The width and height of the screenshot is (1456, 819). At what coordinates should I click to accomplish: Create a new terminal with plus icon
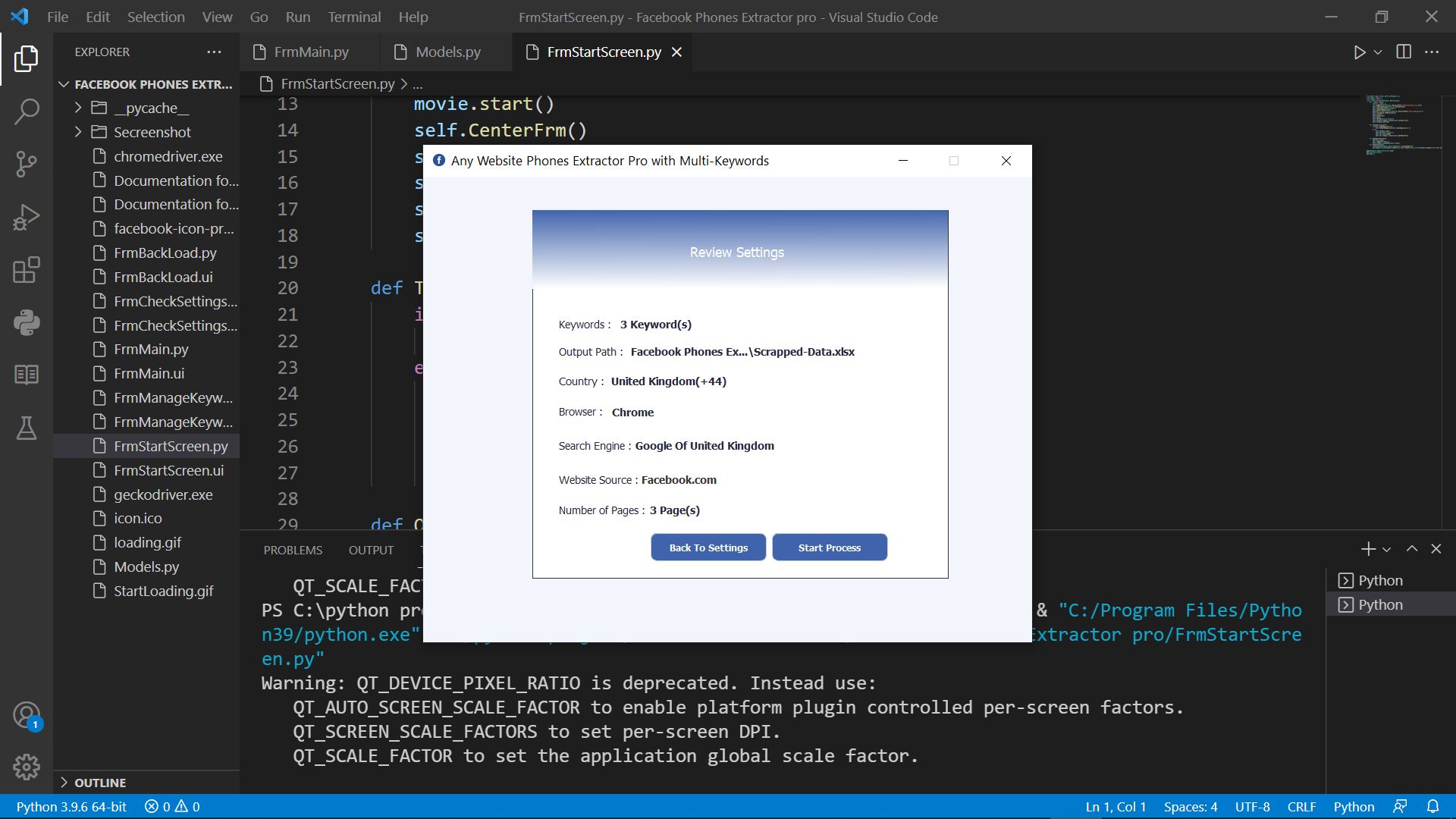1368,549
